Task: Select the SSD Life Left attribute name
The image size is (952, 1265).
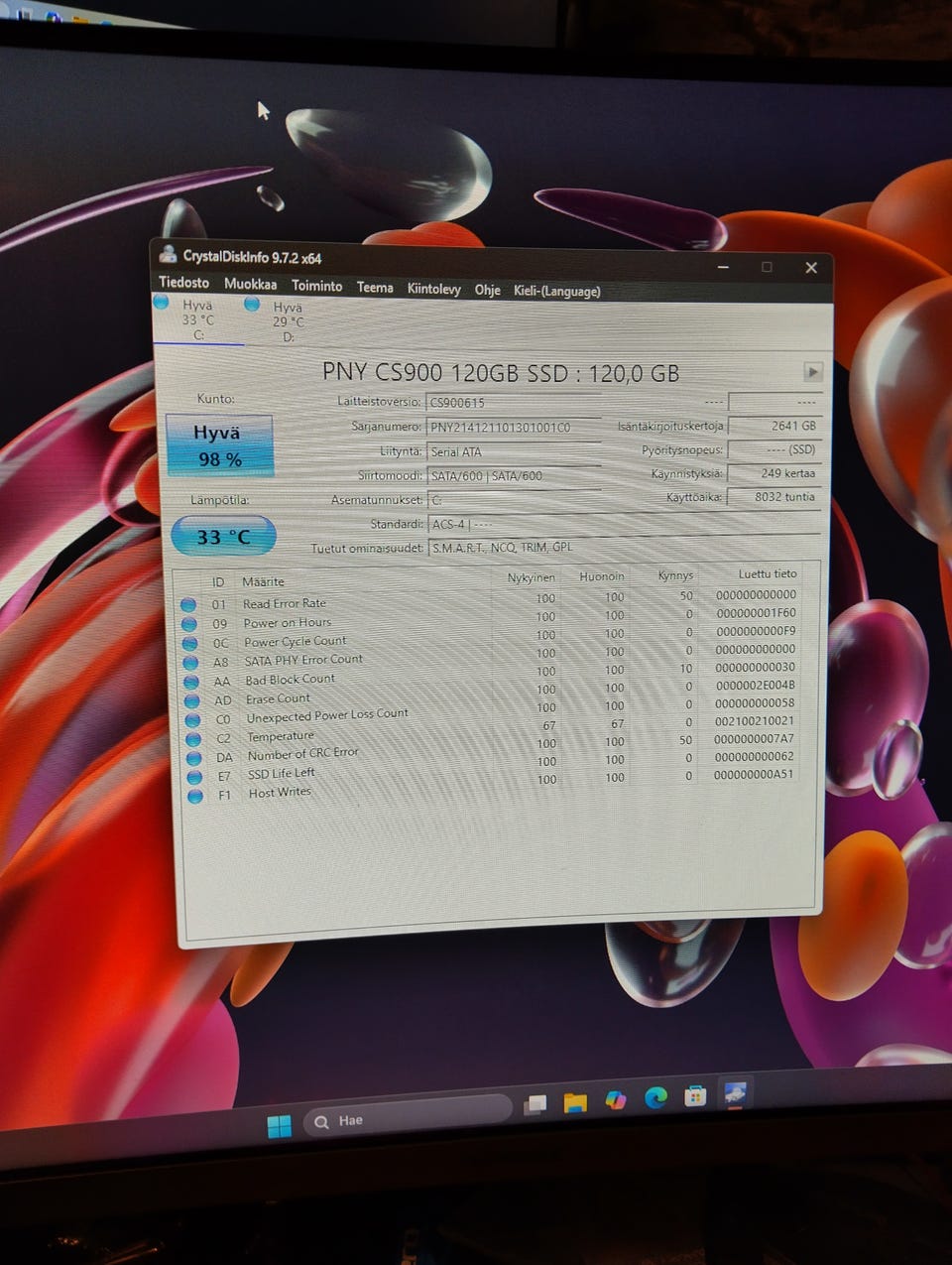Action: click(x=282, y=774)
